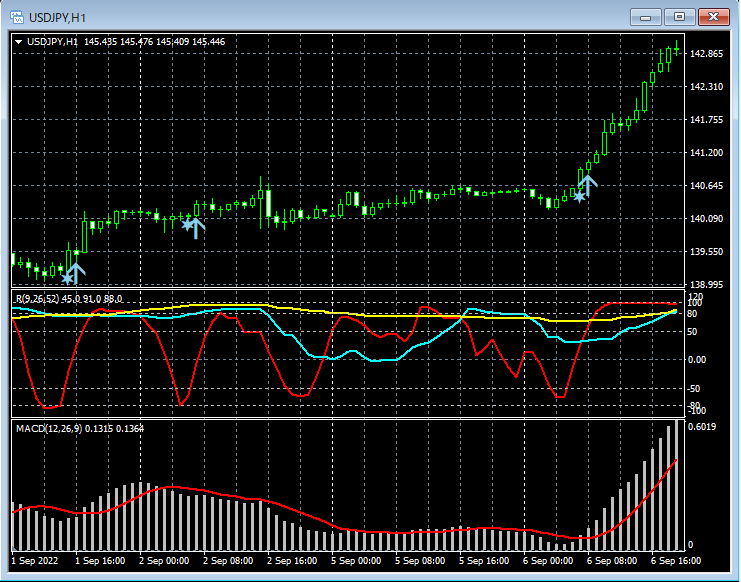741x582 pixels.
Task: Click the price level 138.995
Action: coord(707,284)
